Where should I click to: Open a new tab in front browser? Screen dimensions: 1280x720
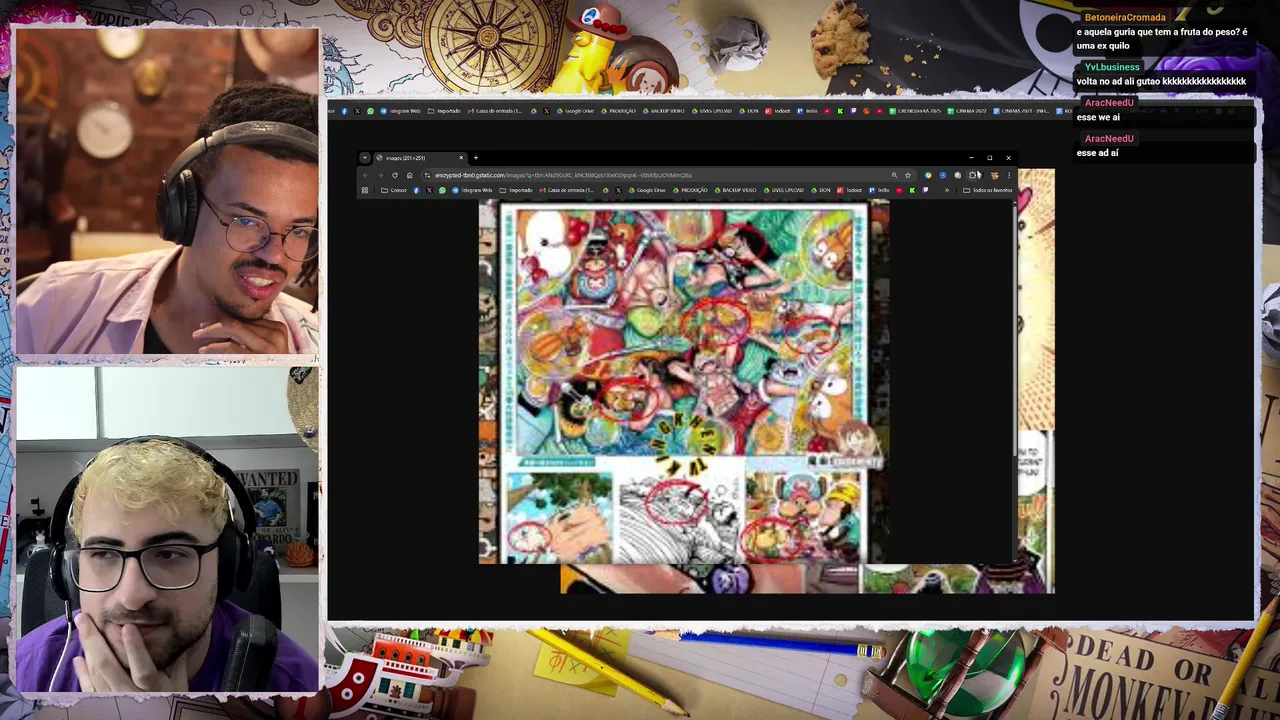coord(476,158)
